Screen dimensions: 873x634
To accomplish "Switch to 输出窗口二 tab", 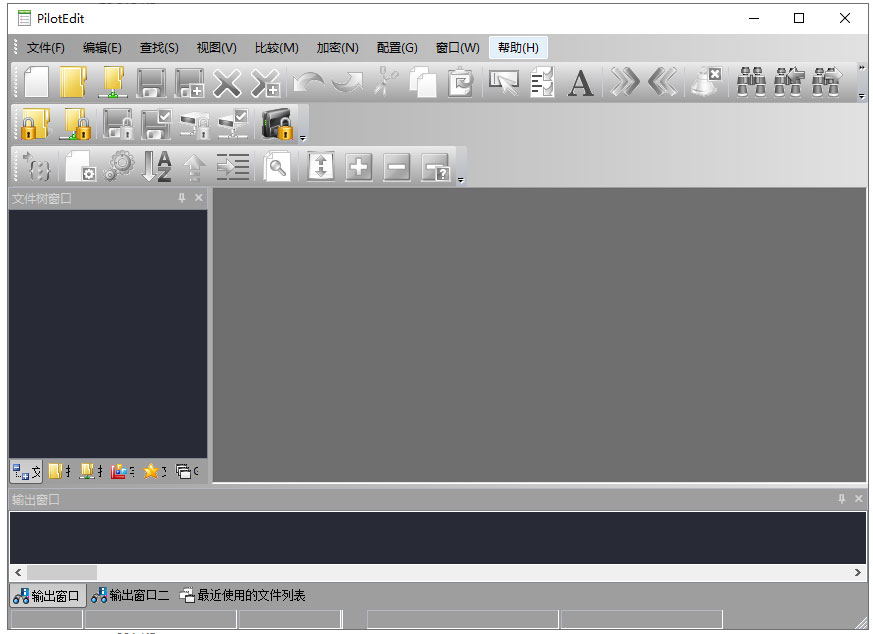I will point(130,596).
